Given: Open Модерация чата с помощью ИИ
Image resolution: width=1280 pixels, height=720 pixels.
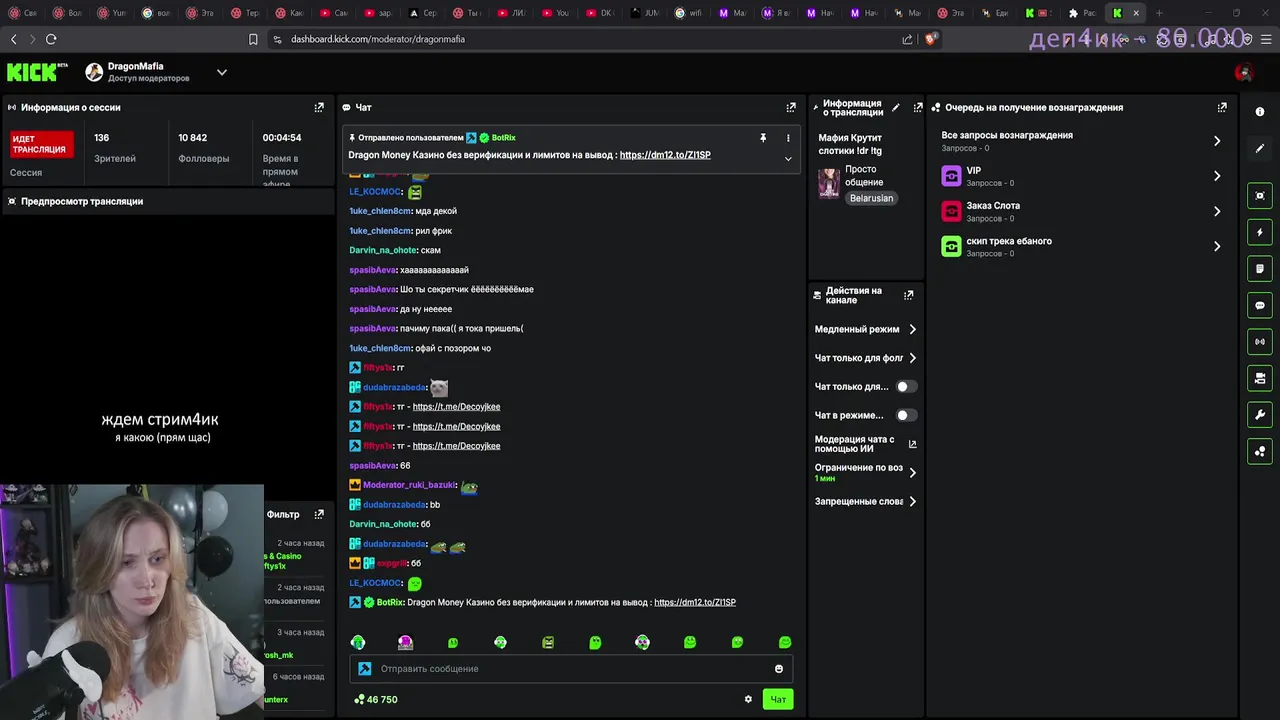Looking at the screenshot, I should 866,444.
